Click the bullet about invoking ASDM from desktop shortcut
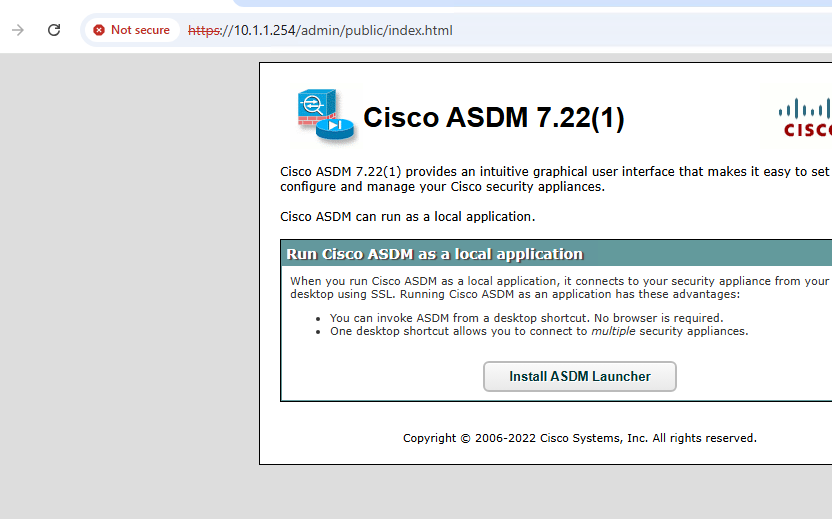The image size is (832, 519). point(526,318)
